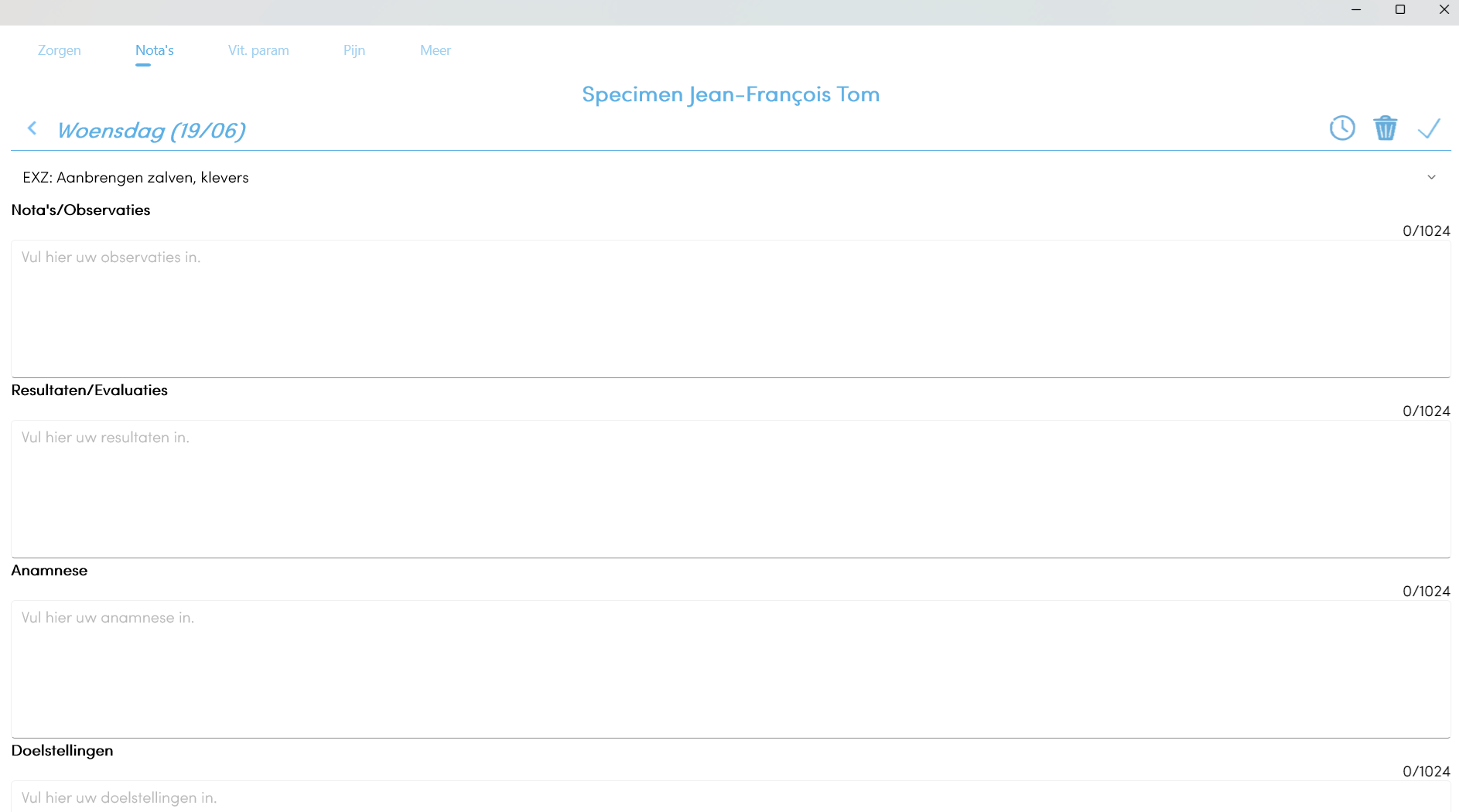Open the Vit. param tab
Screen dimensions: 1459x812
coord(258,49)
